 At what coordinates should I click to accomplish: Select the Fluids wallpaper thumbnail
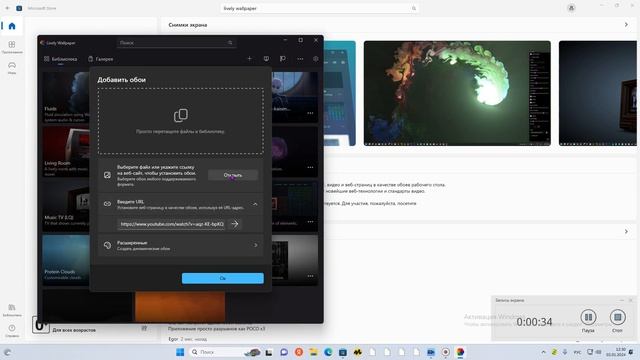(66, 97)
